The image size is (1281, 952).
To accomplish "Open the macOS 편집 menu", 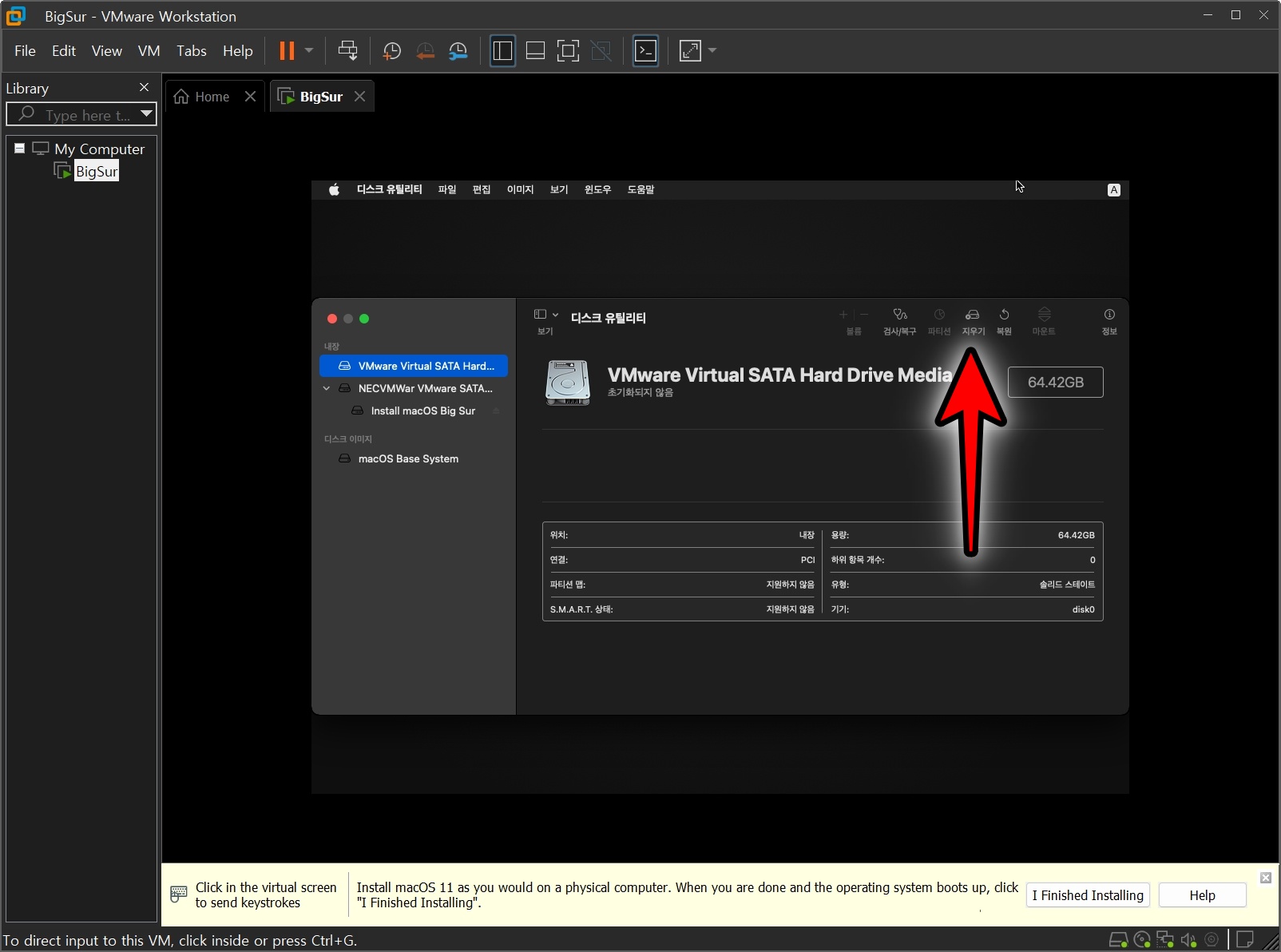I will click(482, 189).
